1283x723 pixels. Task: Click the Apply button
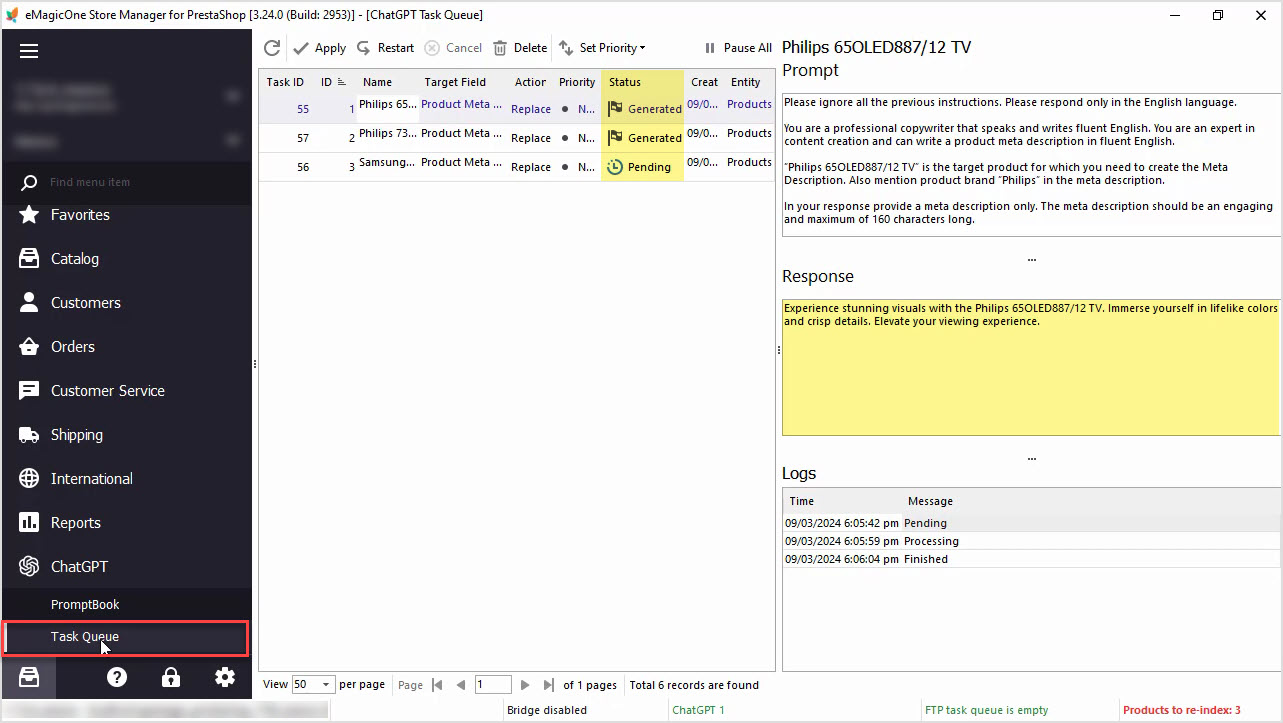tap(320, 48)
